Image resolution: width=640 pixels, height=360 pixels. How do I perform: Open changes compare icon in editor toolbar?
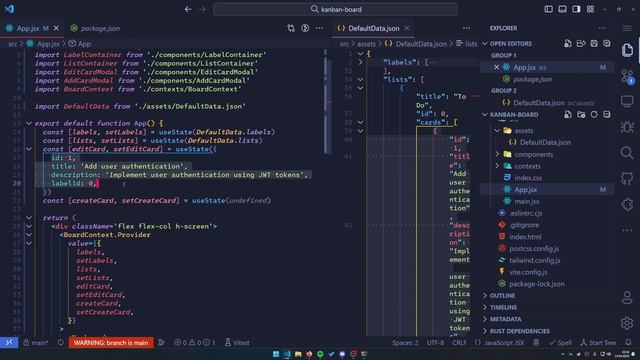[x=291, y=28]
